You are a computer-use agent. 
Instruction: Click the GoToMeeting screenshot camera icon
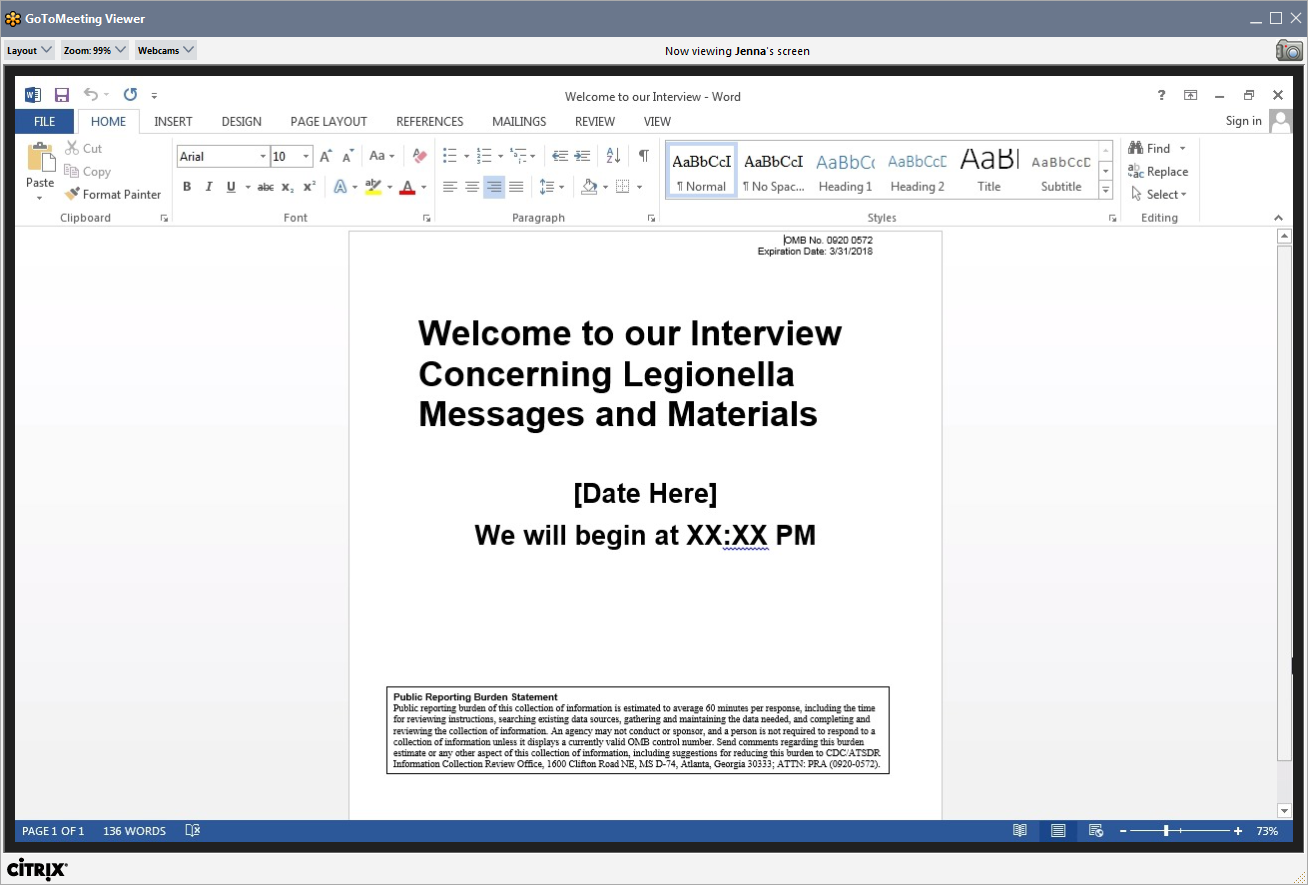click(1289, 51)
